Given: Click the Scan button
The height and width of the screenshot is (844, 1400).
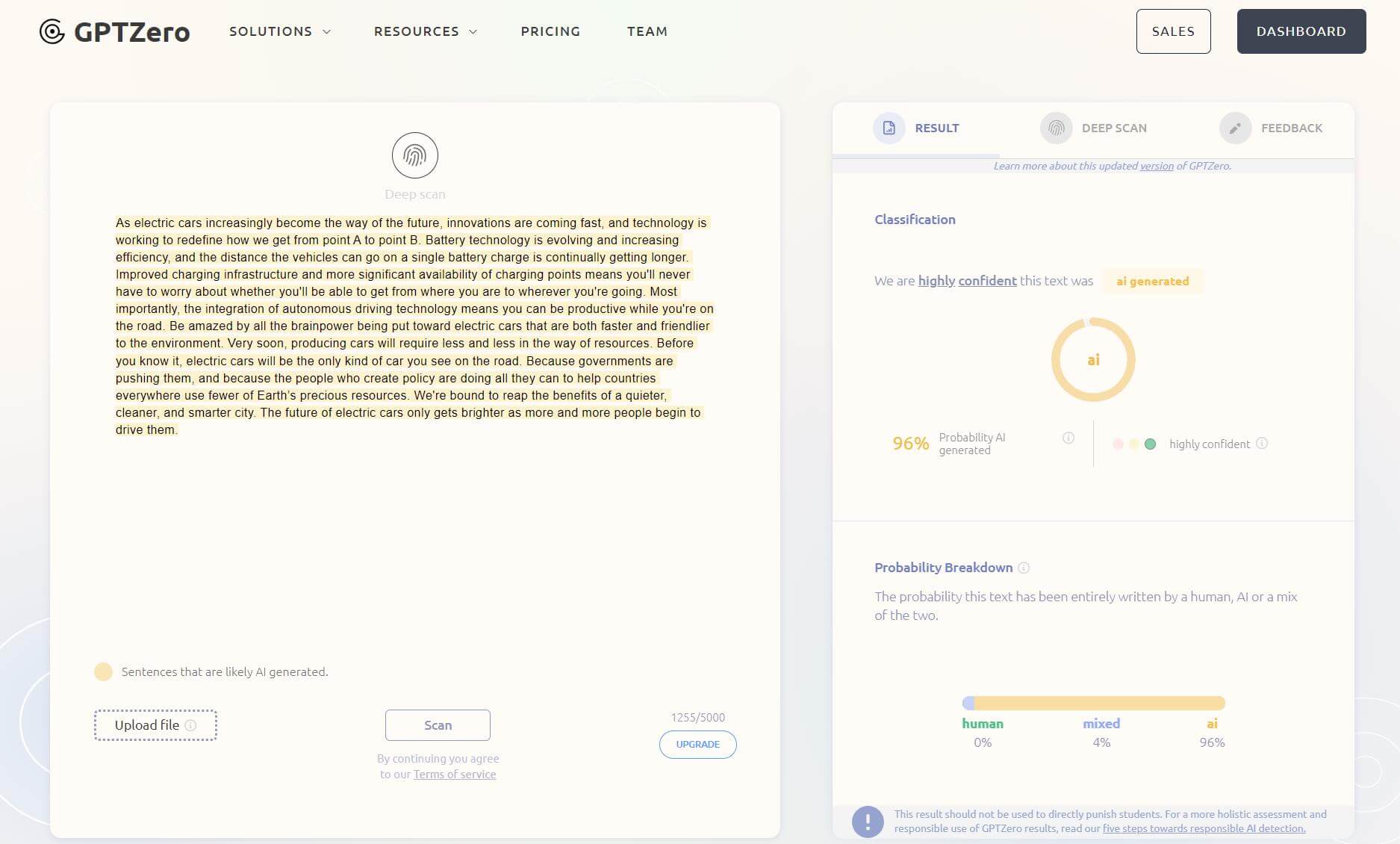Looking at the screenshot, I should pos(438,725).
